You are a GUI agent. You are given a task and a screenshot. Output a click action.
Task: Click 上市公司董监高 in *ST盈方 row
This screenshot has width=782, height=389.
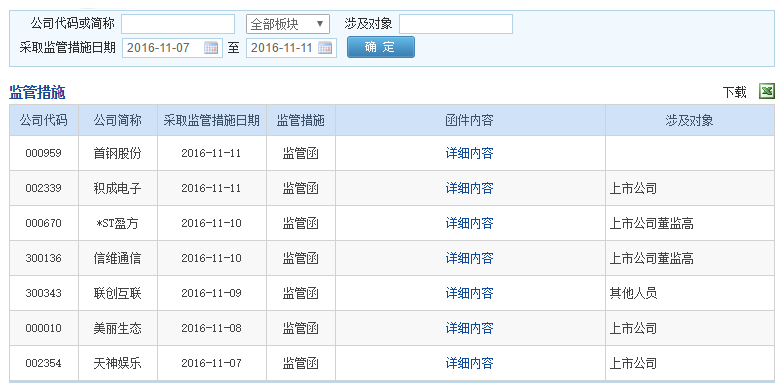651,223
